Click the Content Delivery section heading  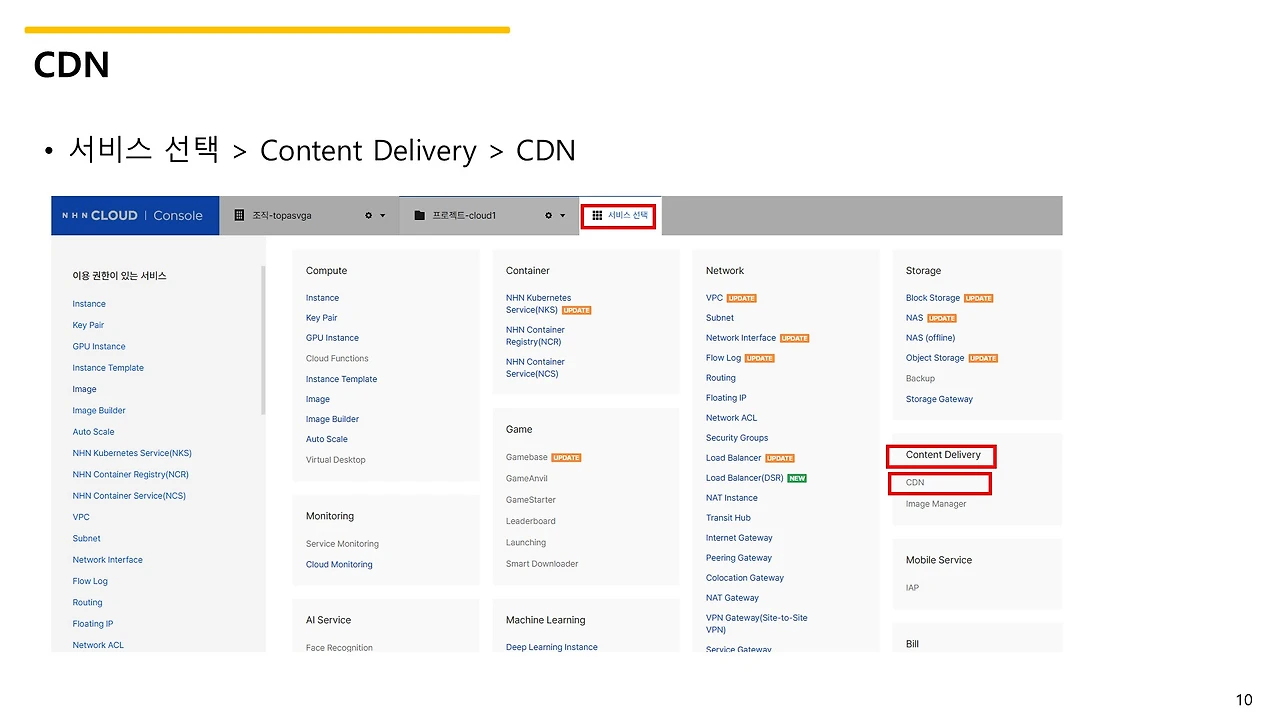pos(943,455)
